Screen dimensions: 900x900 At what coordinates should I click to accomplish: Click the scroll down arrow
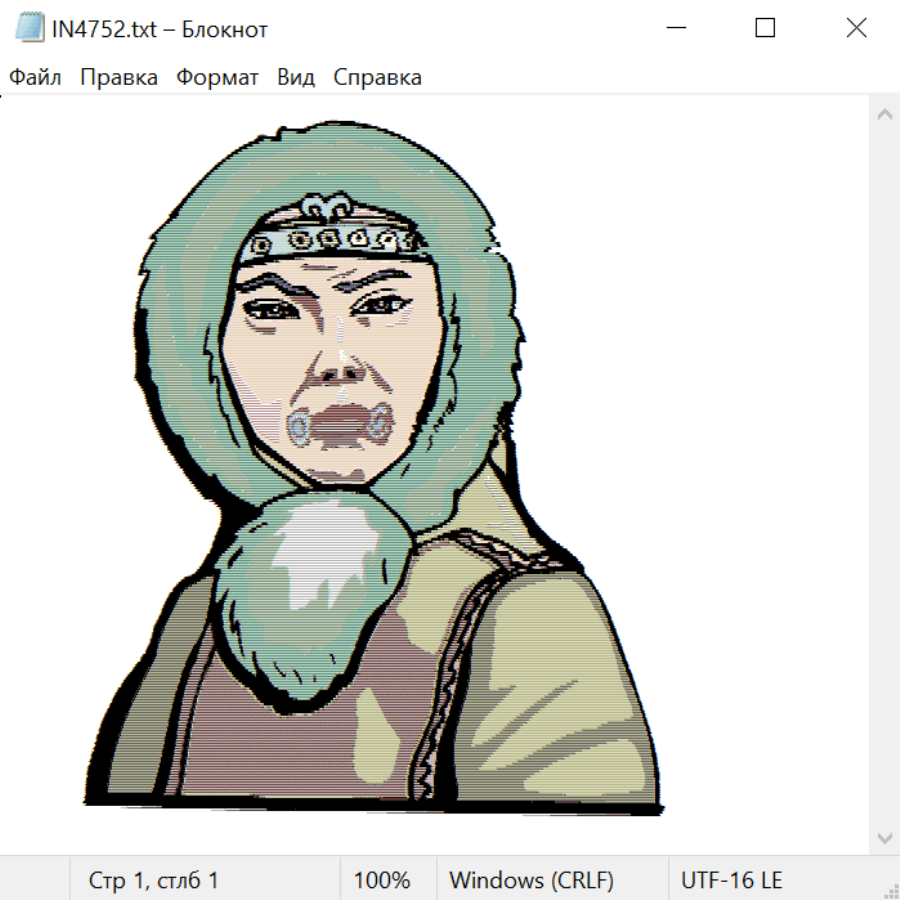884,836
